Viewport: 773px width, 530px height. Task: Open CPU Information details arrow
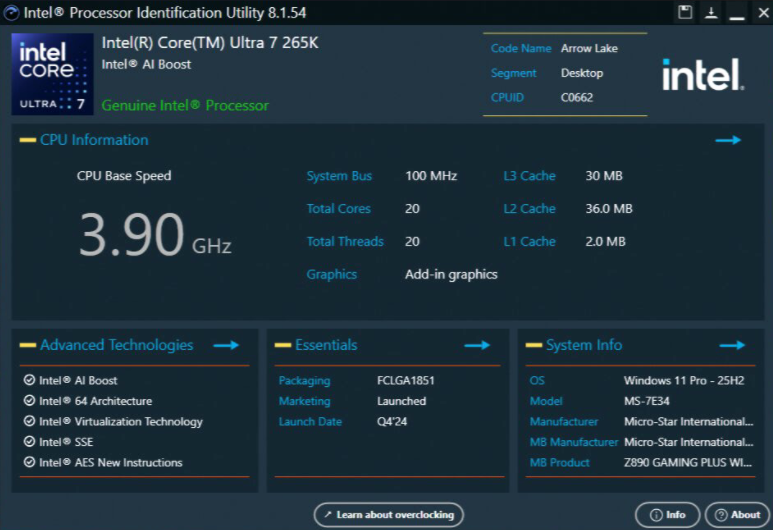(728, 140)
